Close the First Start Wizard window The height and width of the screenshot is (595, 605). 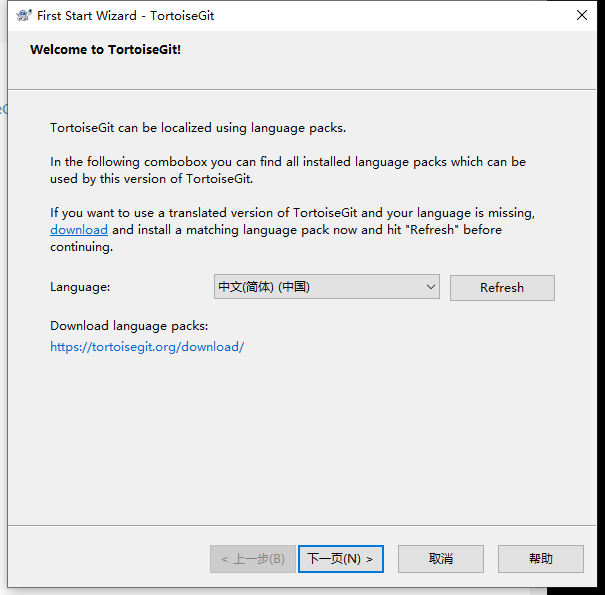(x=582, y=15)
